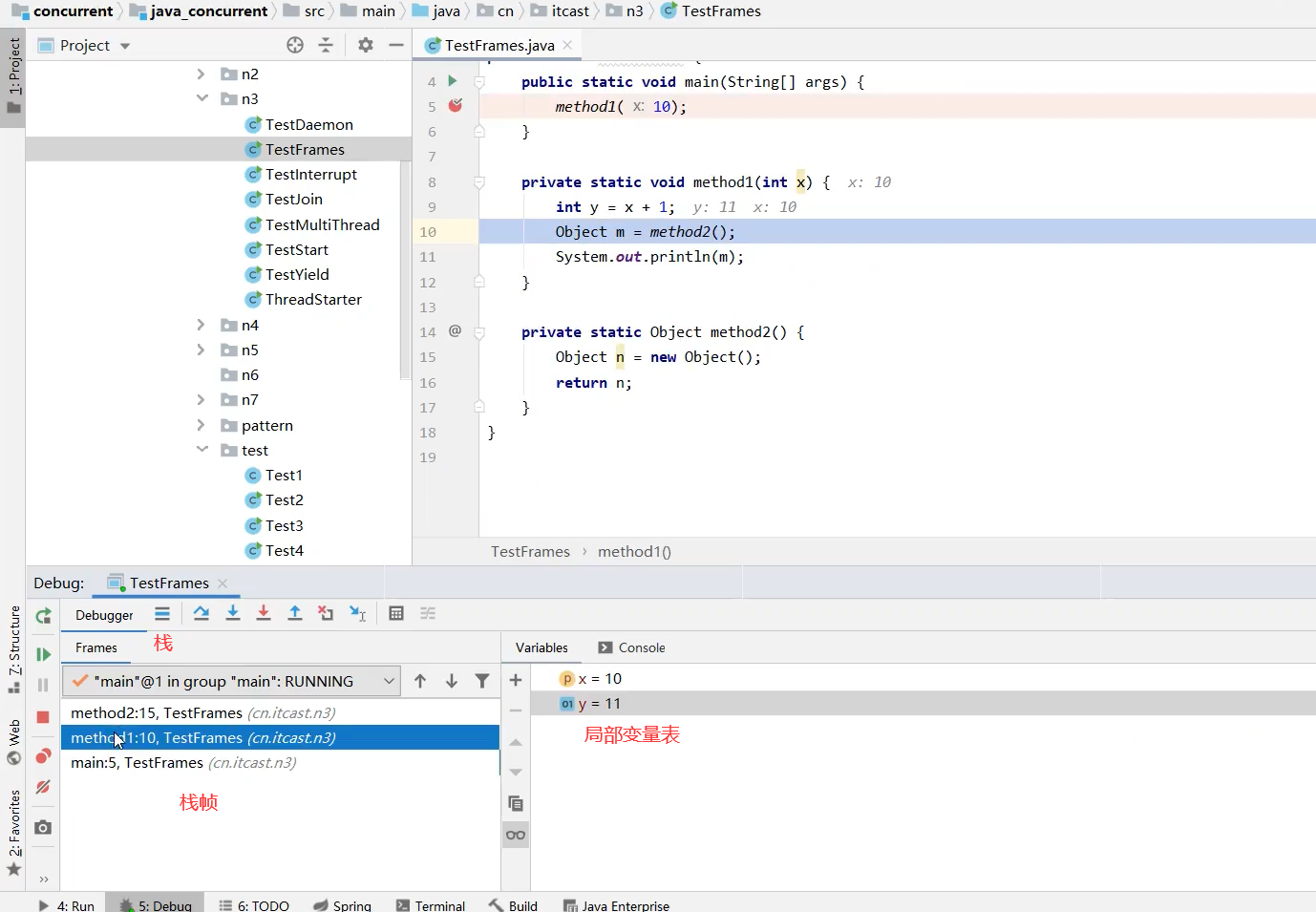Select Frames tab
Viewport: 1316px width, 912px height.
pos(96,647)
